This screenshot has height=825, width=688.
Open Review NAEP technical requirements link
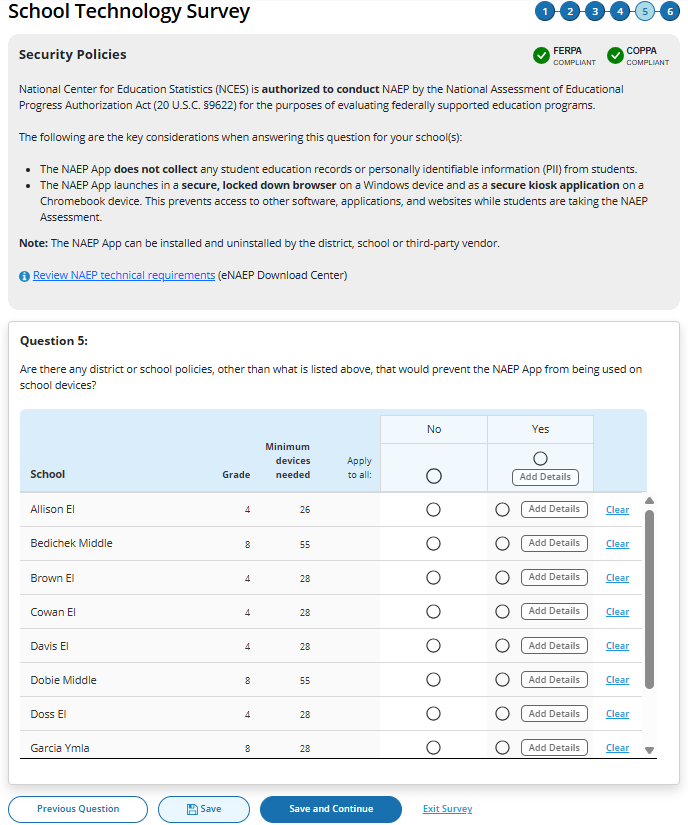pyautogui.click(x=124, y=275)
